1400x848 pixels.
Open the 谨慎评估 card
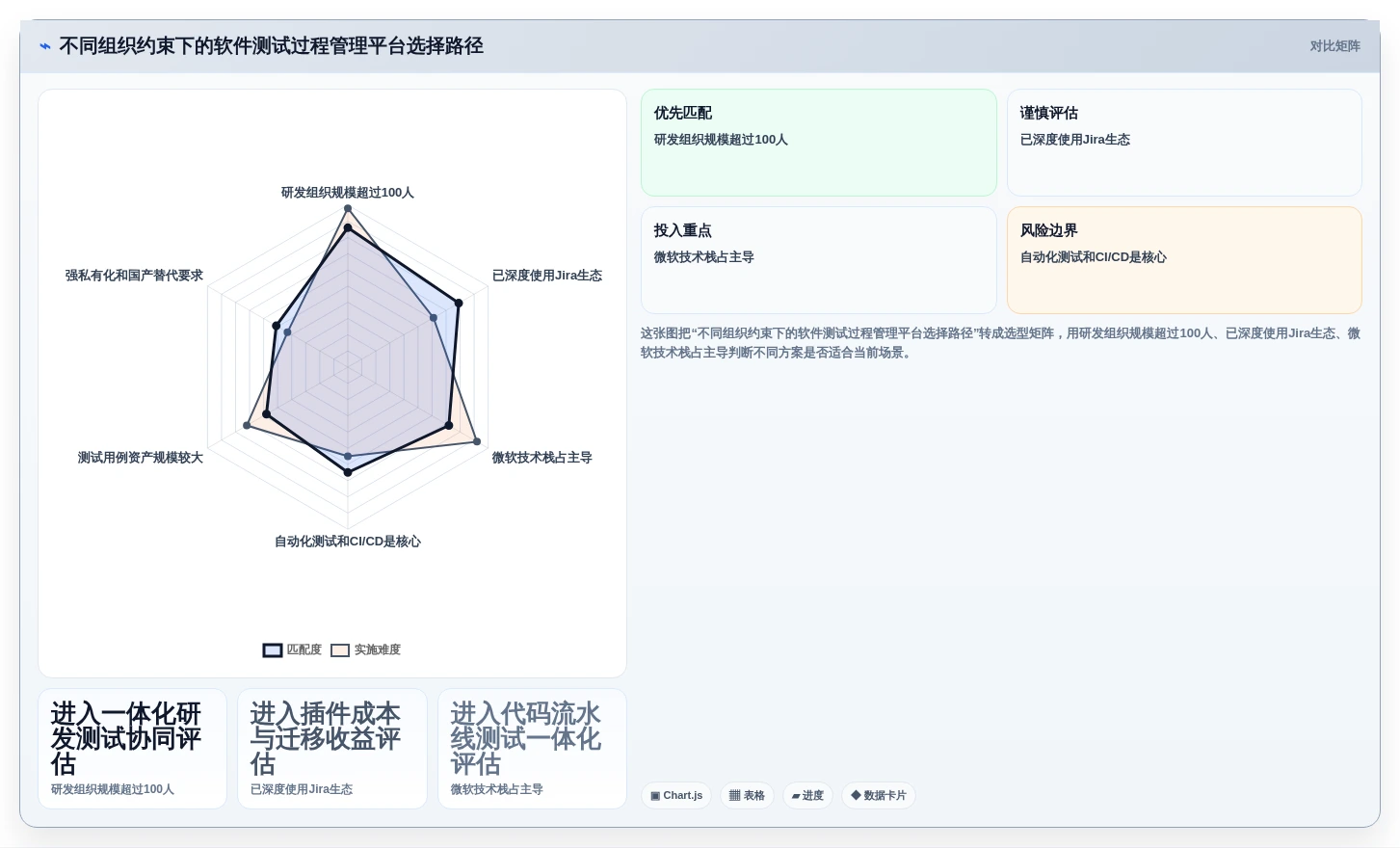1184,143
